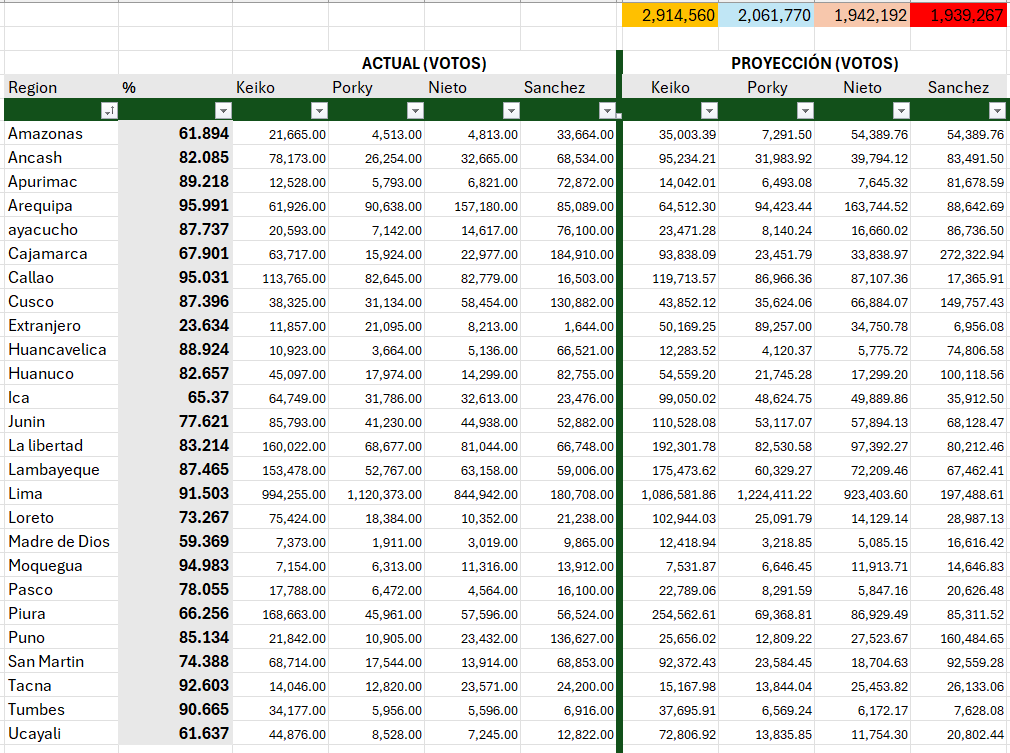Select the Lima Porky actual value 1,120,373.00

pyautogui.click(x=376, y=494)
